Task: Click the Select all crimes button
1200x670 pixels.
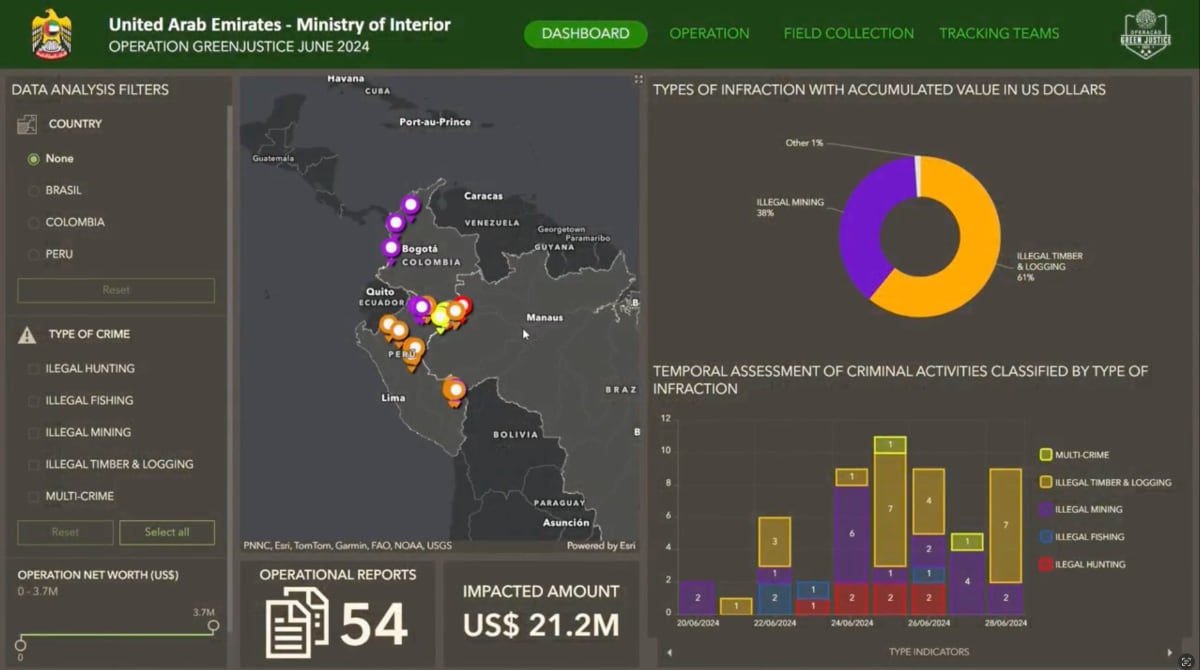Action: [167, 532]
